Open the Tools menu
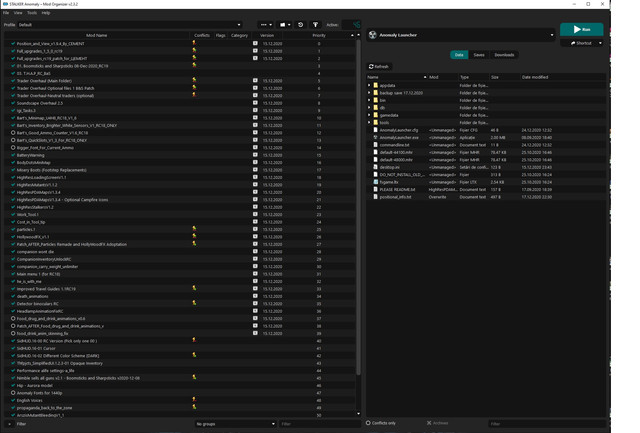Viewport: 640px width, 433px height. click(x=32, y=13)
